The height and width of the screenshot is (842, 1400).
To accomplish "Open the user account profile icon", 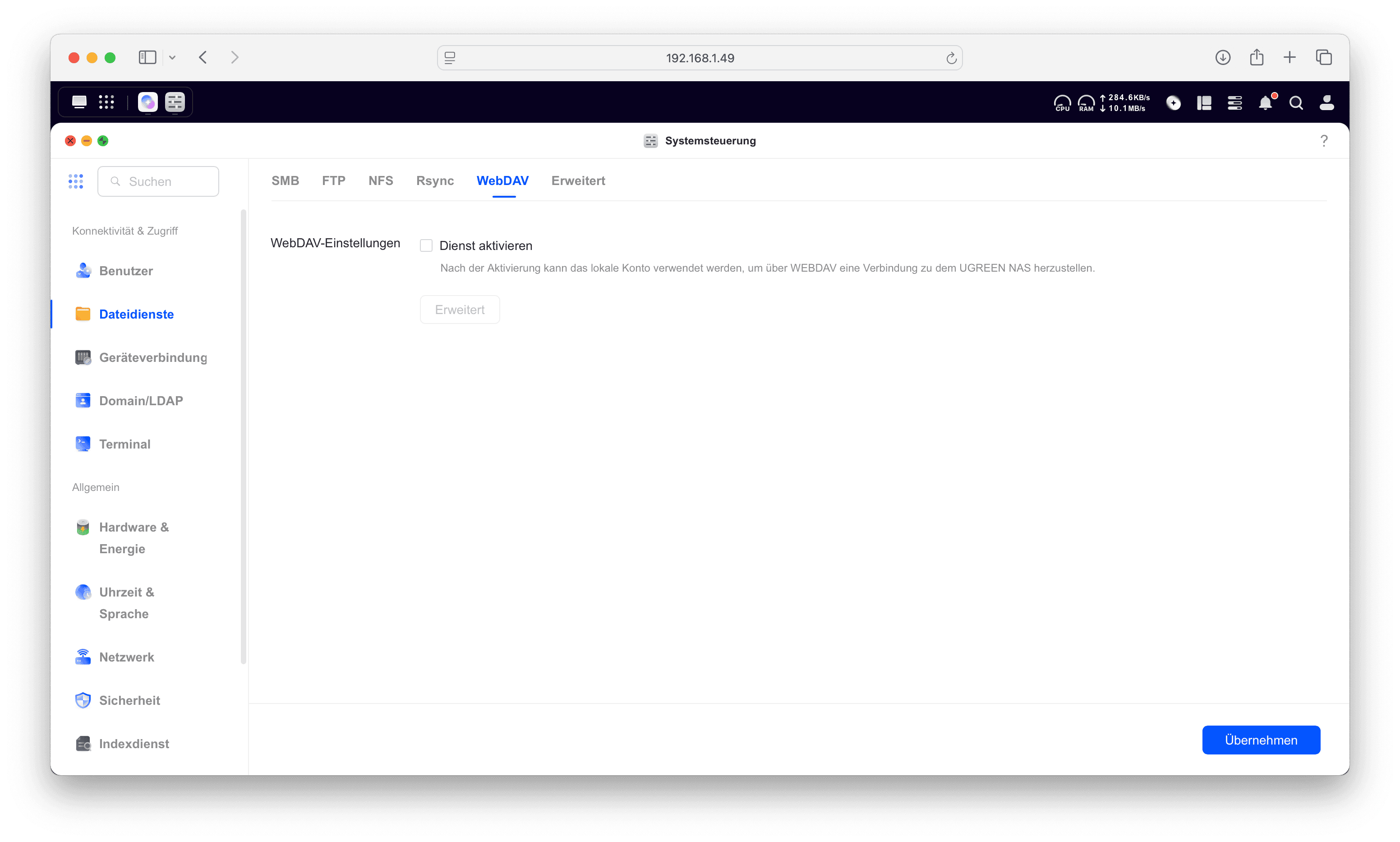I will pyautogui.click(x=1326, y=103).
